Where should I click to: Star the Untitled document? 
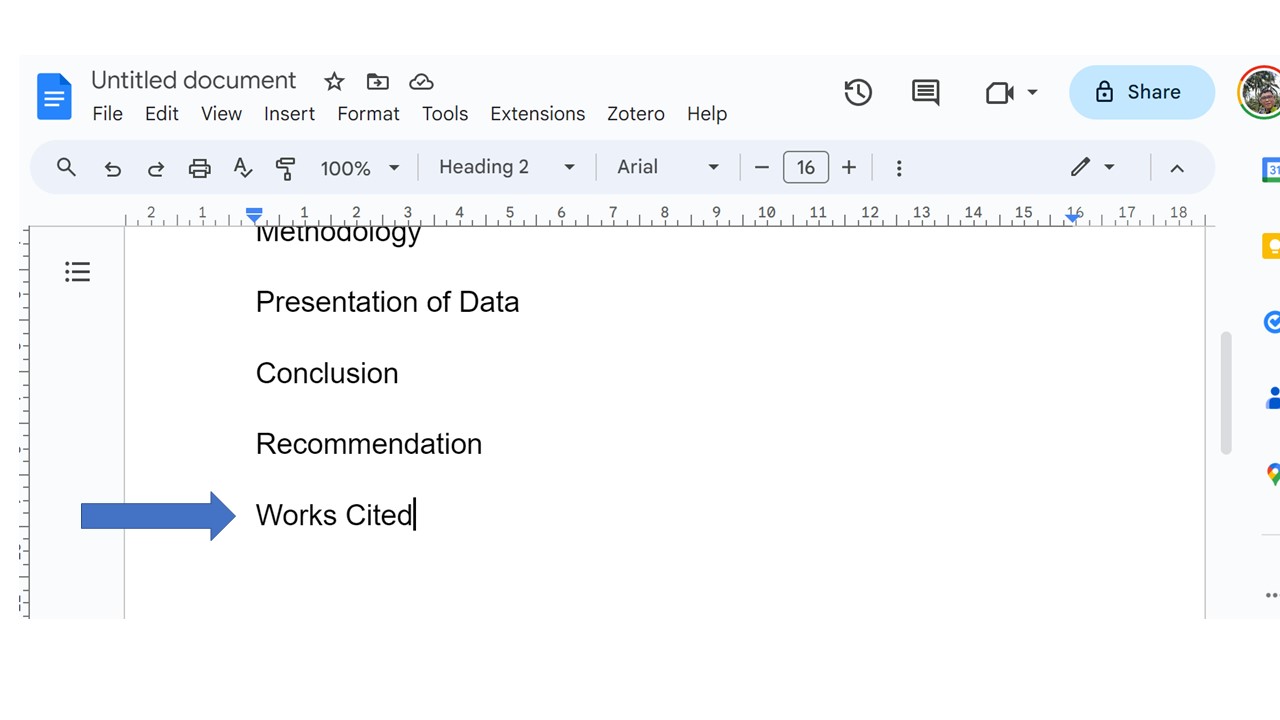click(x=334, y=82)
